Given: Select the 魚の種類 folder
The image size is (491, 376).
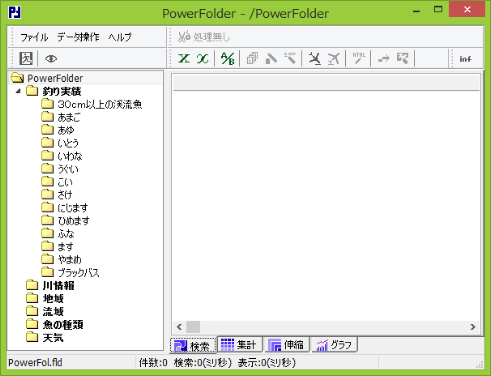Looking at the screenshot, I should pyautogui.click(x=63, y=325).
